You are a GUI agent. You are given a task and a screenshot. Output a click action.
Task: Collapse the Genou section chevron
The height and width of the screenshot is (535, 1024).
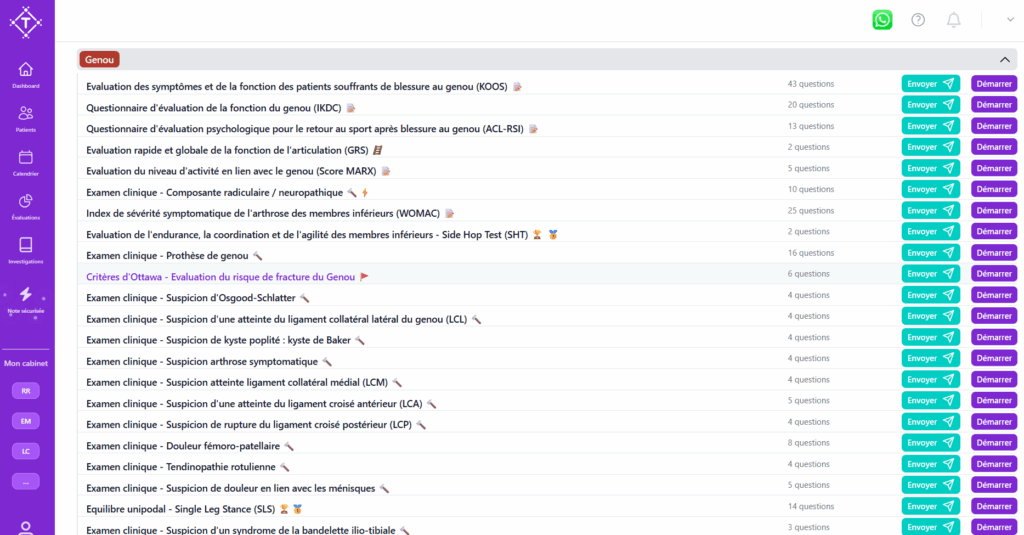coord(1005,60)
